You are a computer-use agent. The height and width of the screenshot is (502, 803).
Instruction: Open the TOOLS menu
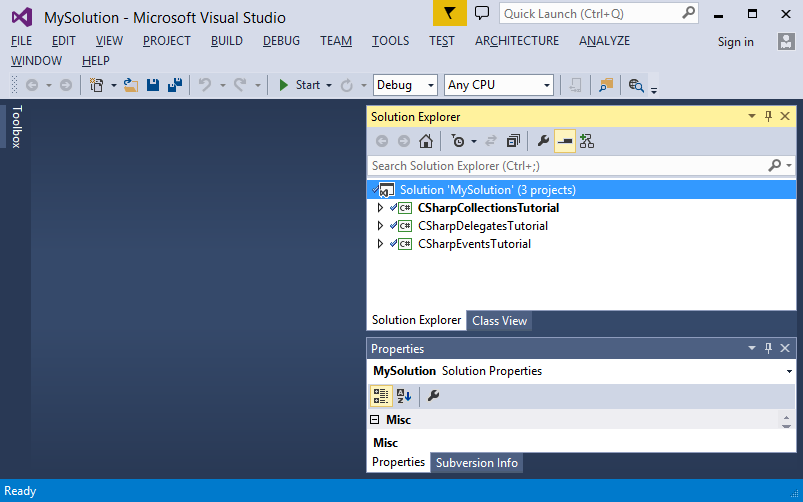[390, 41]
